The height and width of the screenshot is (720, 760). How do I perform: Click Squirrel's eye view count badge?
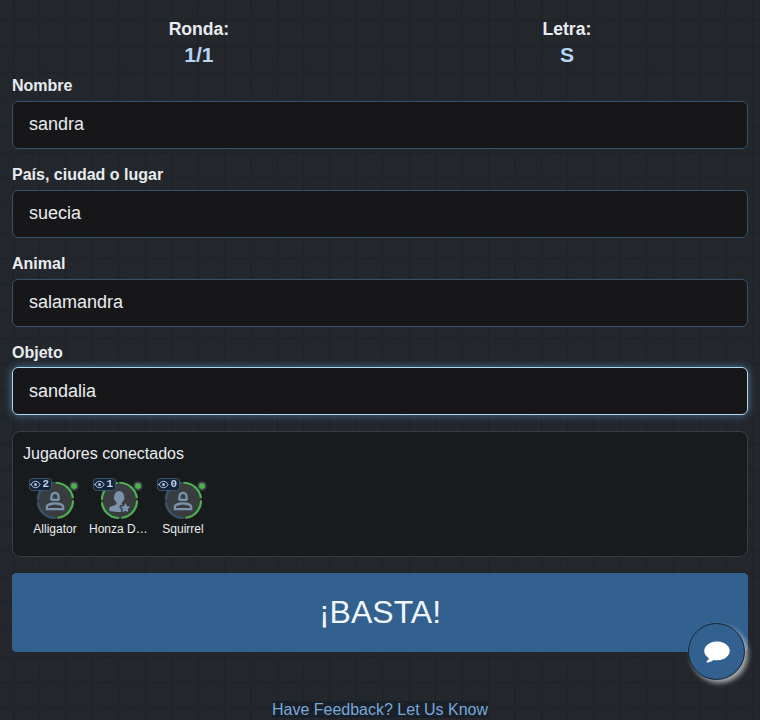pyautogui.click(x=168, y=484)
